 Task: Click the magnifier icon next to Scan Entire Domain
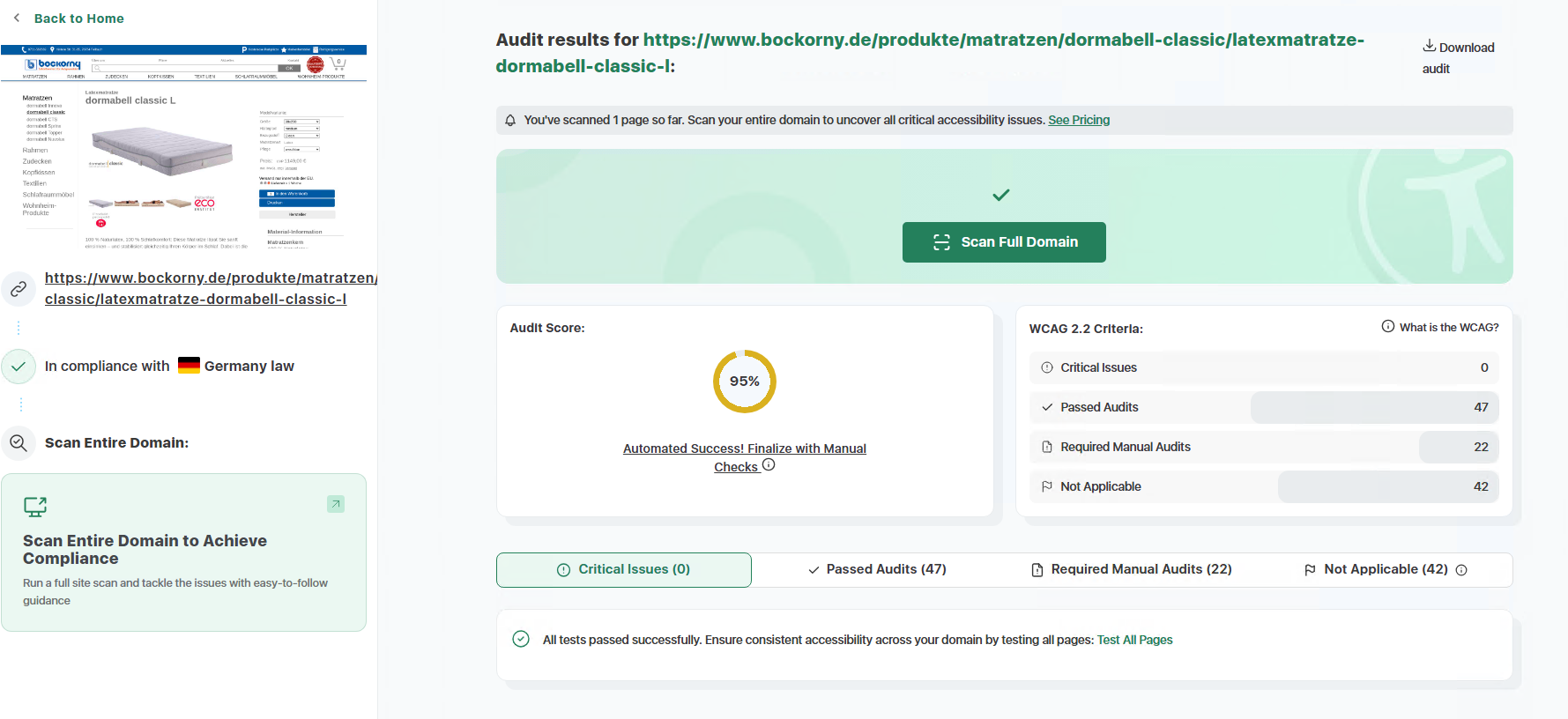(x=19, y=443)
